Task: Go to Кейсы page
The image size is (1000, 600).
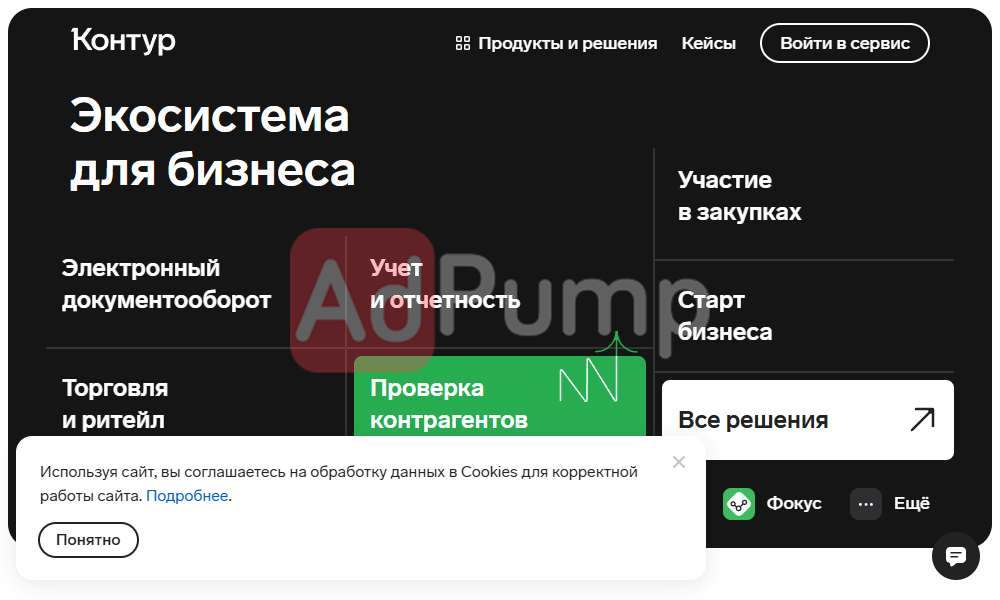Action: pos(709,43)
